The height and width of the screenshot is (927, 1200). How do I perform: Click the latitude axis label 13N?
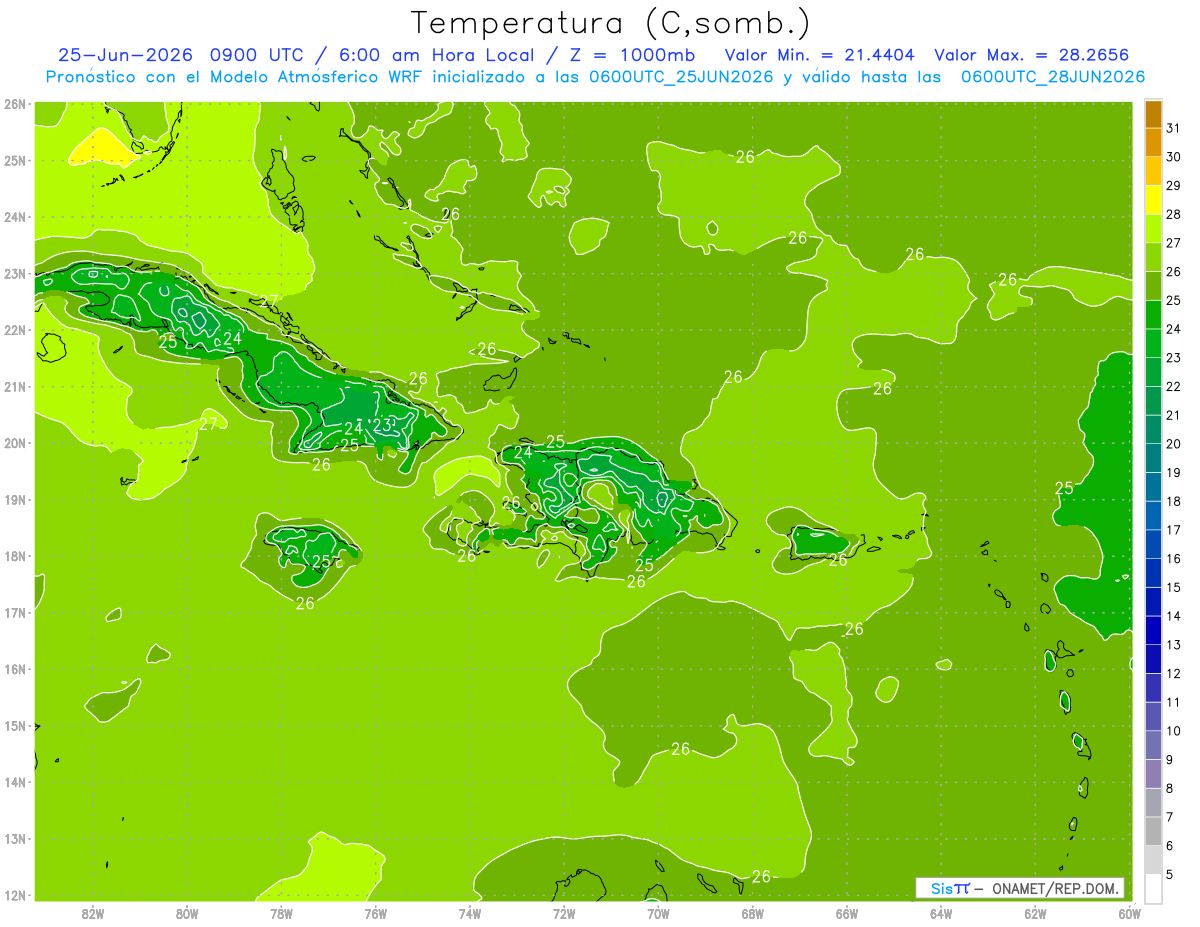tap(15, 838)
